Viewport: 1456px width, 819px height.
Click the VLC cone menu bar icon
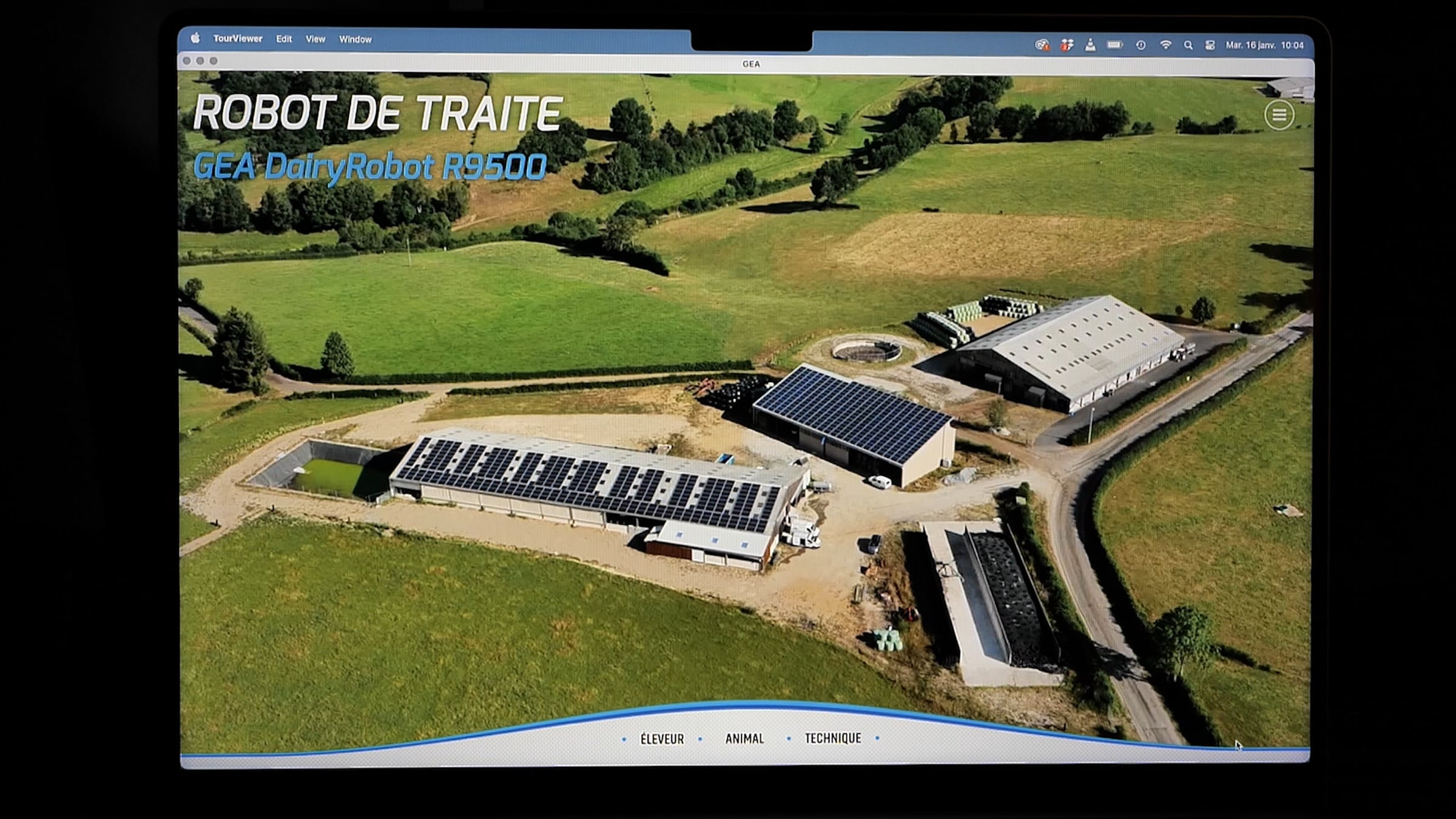[x=1090, y=45]
